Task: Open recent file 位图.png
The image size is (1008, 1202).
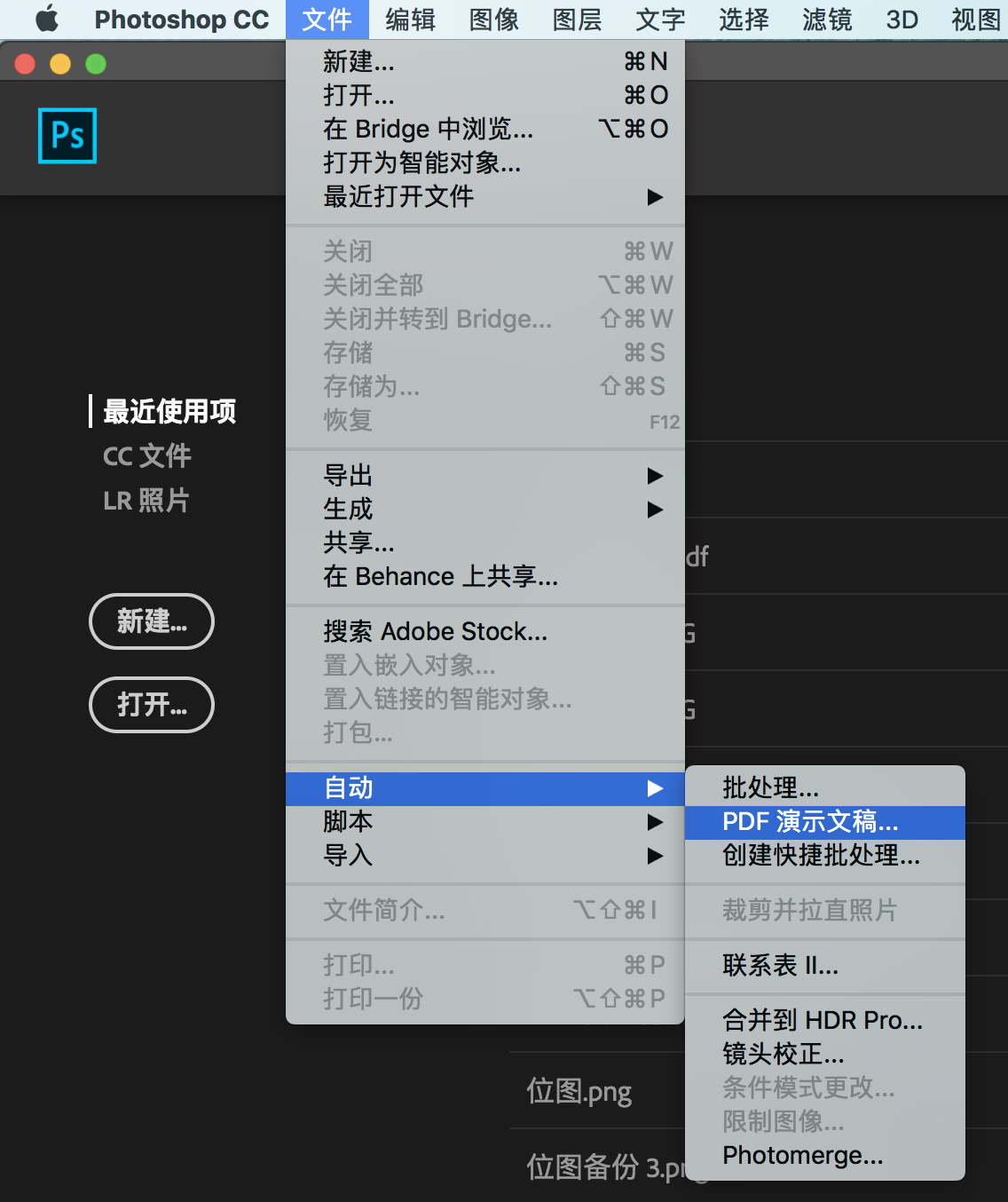Action: (579, 1091)
